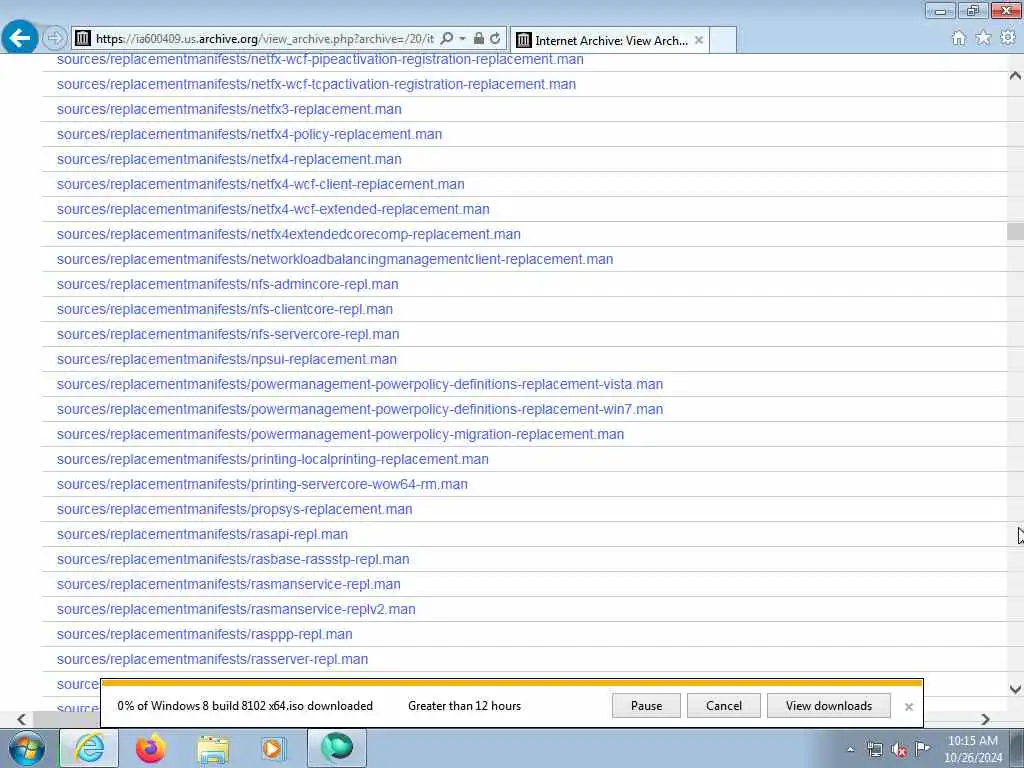This screenshot has width=1024, height=768.
Task: Close the Internet Archive tab
Action: [699, 40]
